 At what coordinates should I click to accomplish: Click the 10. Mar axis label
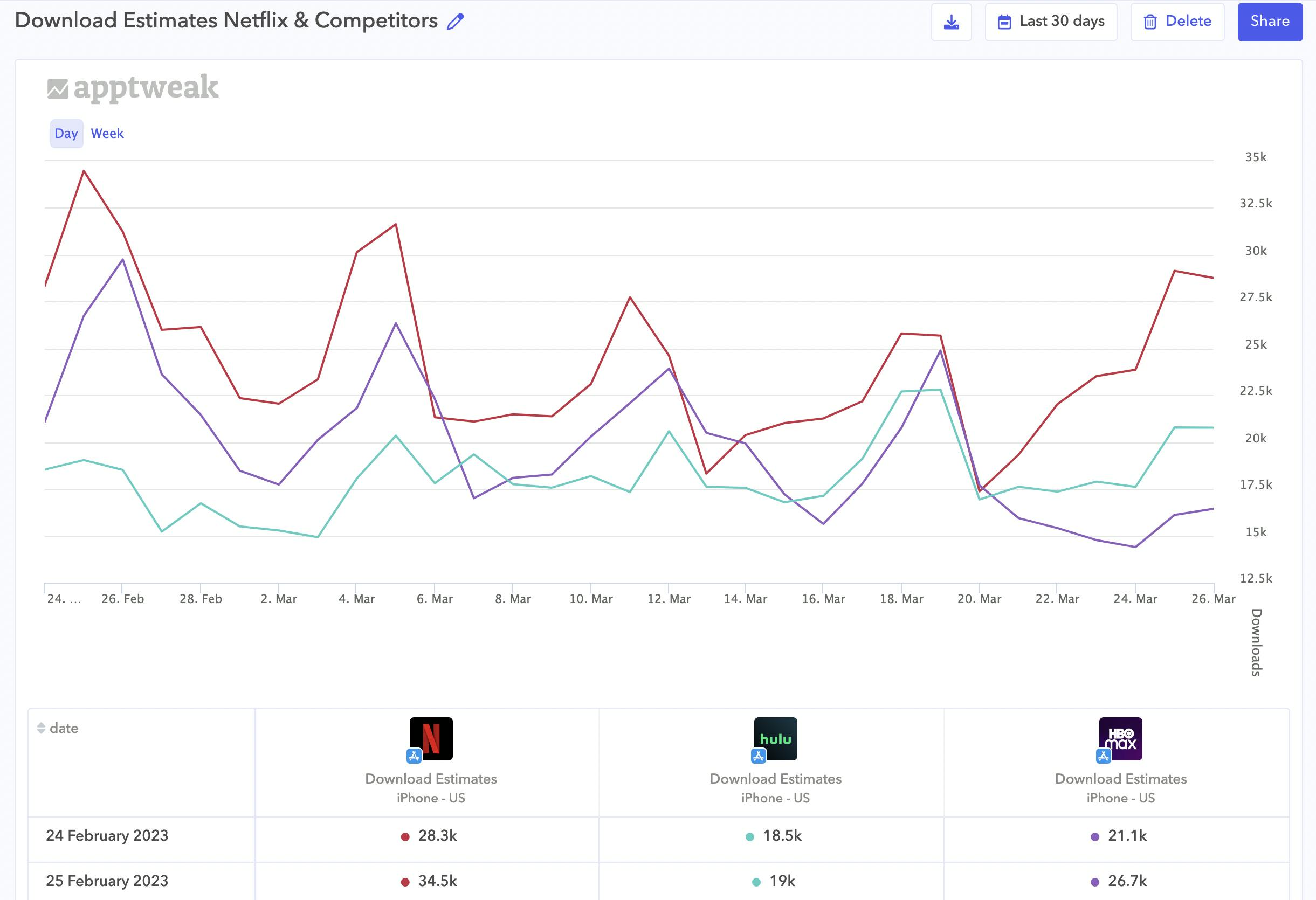click(591, 599)
